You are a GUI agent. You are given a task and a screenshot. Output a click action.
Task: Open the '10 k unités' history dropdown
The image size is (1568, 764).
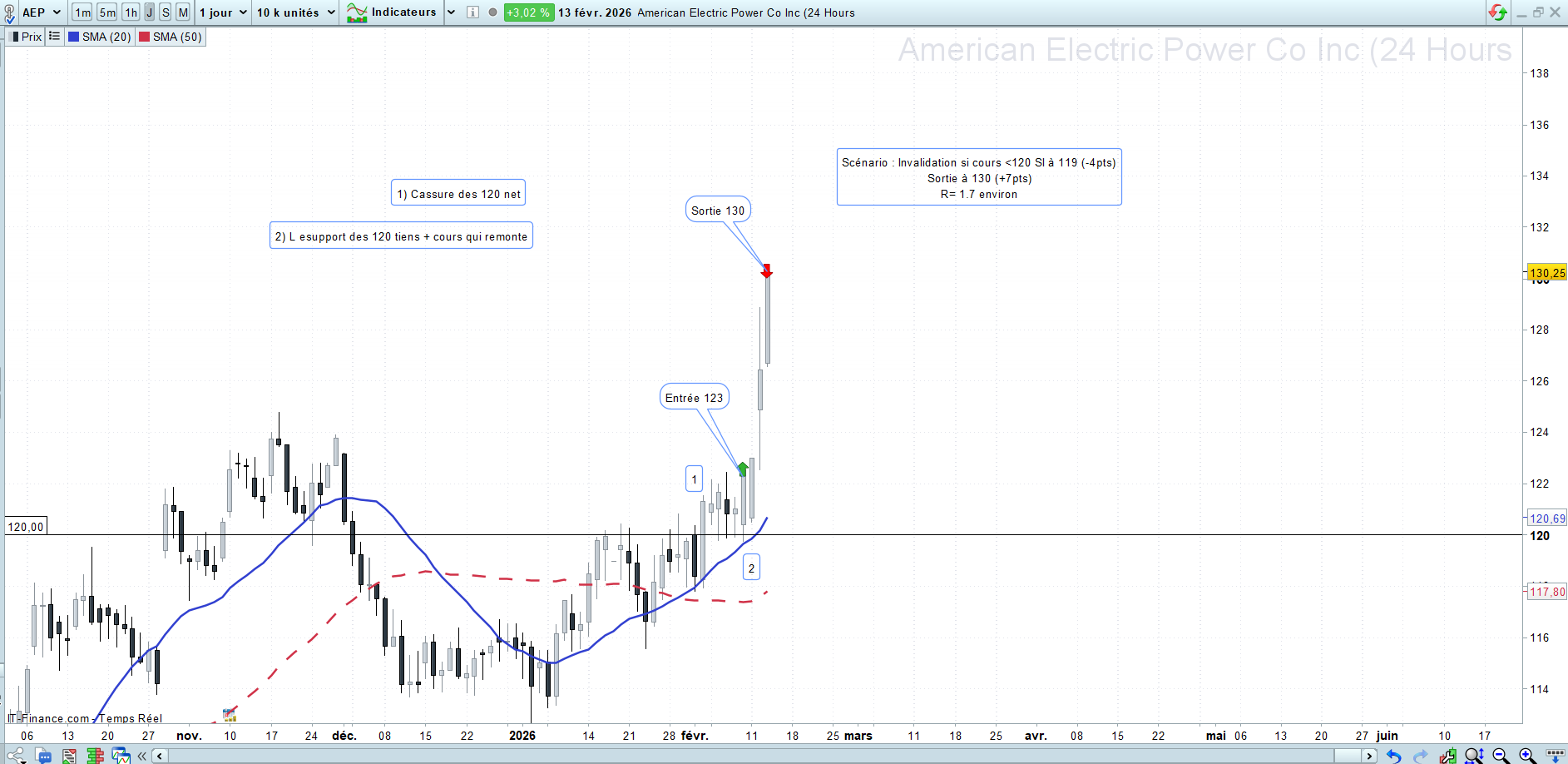[x=295, y=12]
